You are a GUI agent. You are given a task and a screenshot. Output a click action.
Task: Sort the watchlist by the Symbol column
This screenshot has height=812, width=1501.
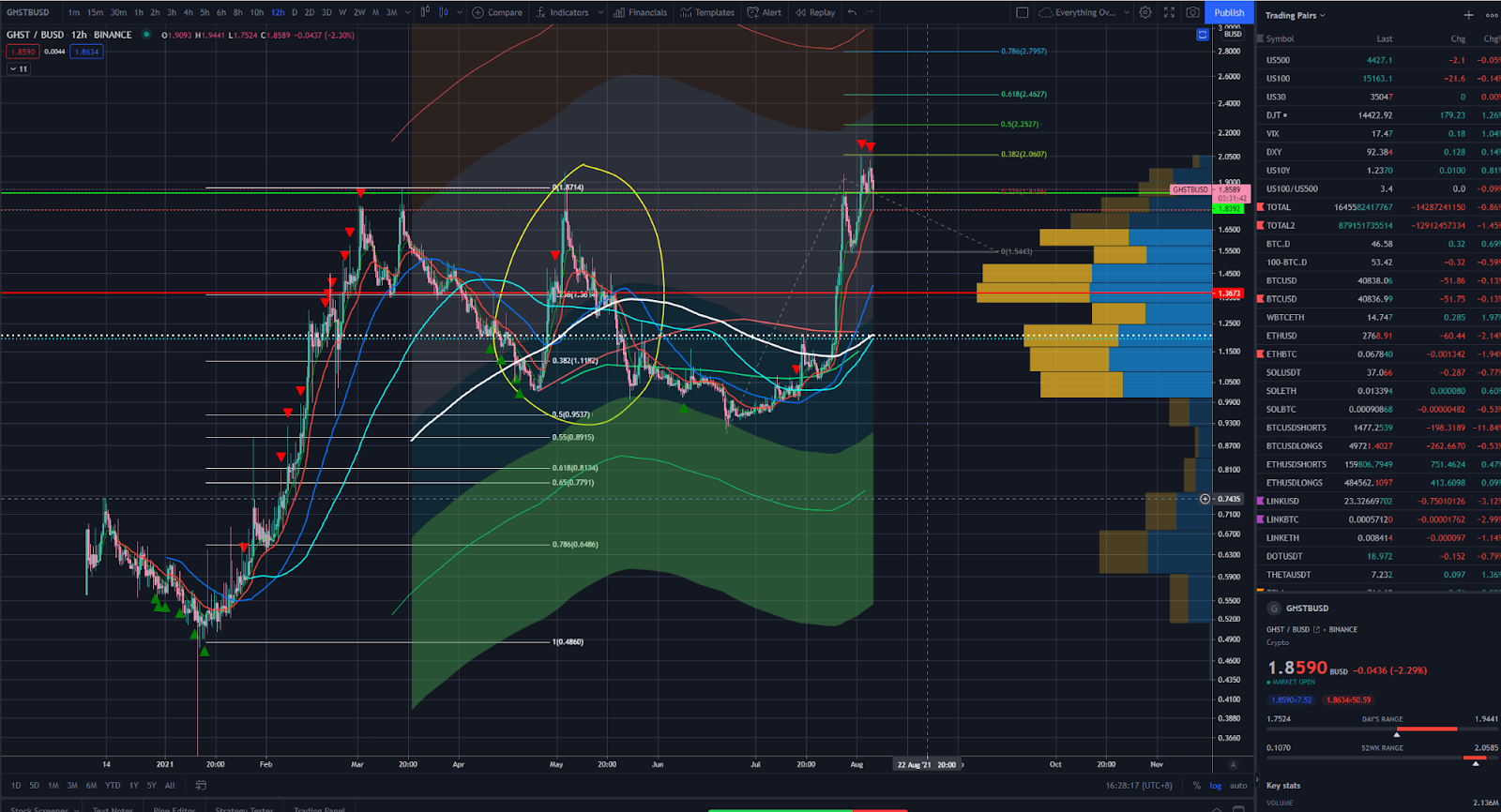click(x=1280, y=38)
